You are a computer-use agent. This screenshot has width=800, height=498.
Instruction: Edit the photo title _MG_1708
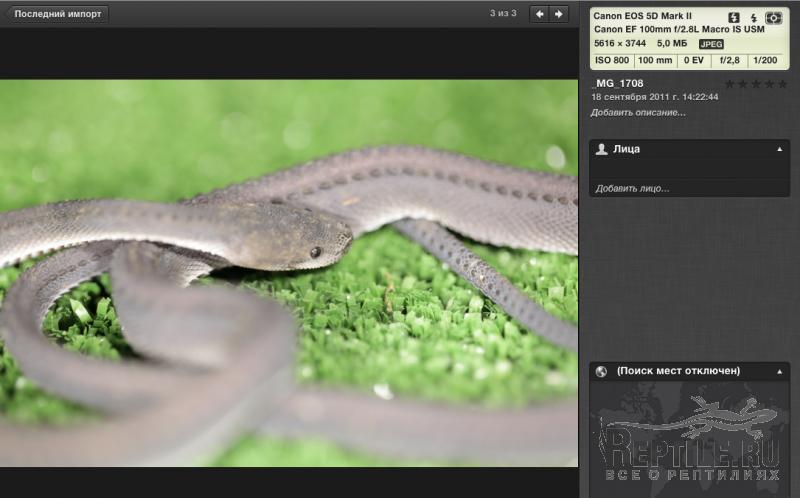(x=619, y=84)
